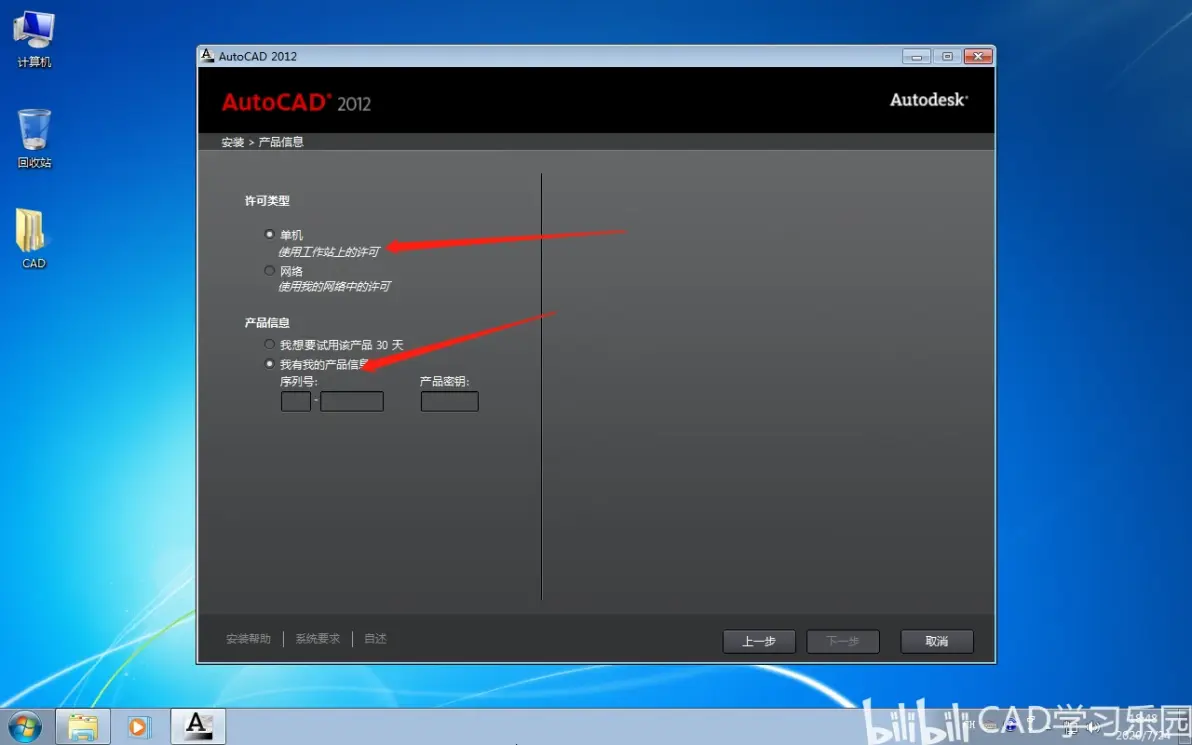Viewport: 1192px width, 745px height.
Task: Open the 安装帮助 link
Action: (249, 639)
